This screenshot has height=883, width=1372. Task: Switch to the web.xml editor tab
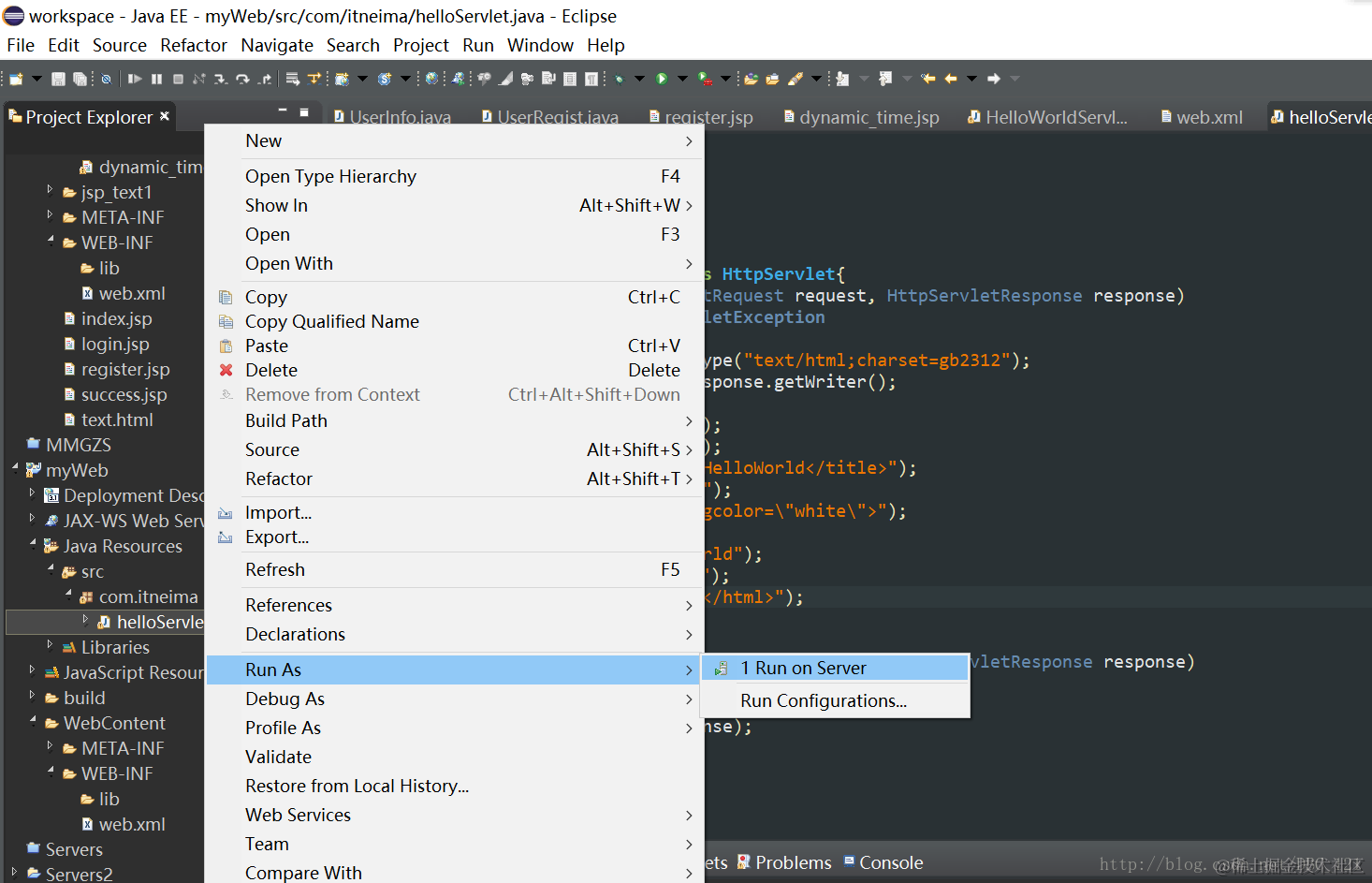coord(1202,117)
